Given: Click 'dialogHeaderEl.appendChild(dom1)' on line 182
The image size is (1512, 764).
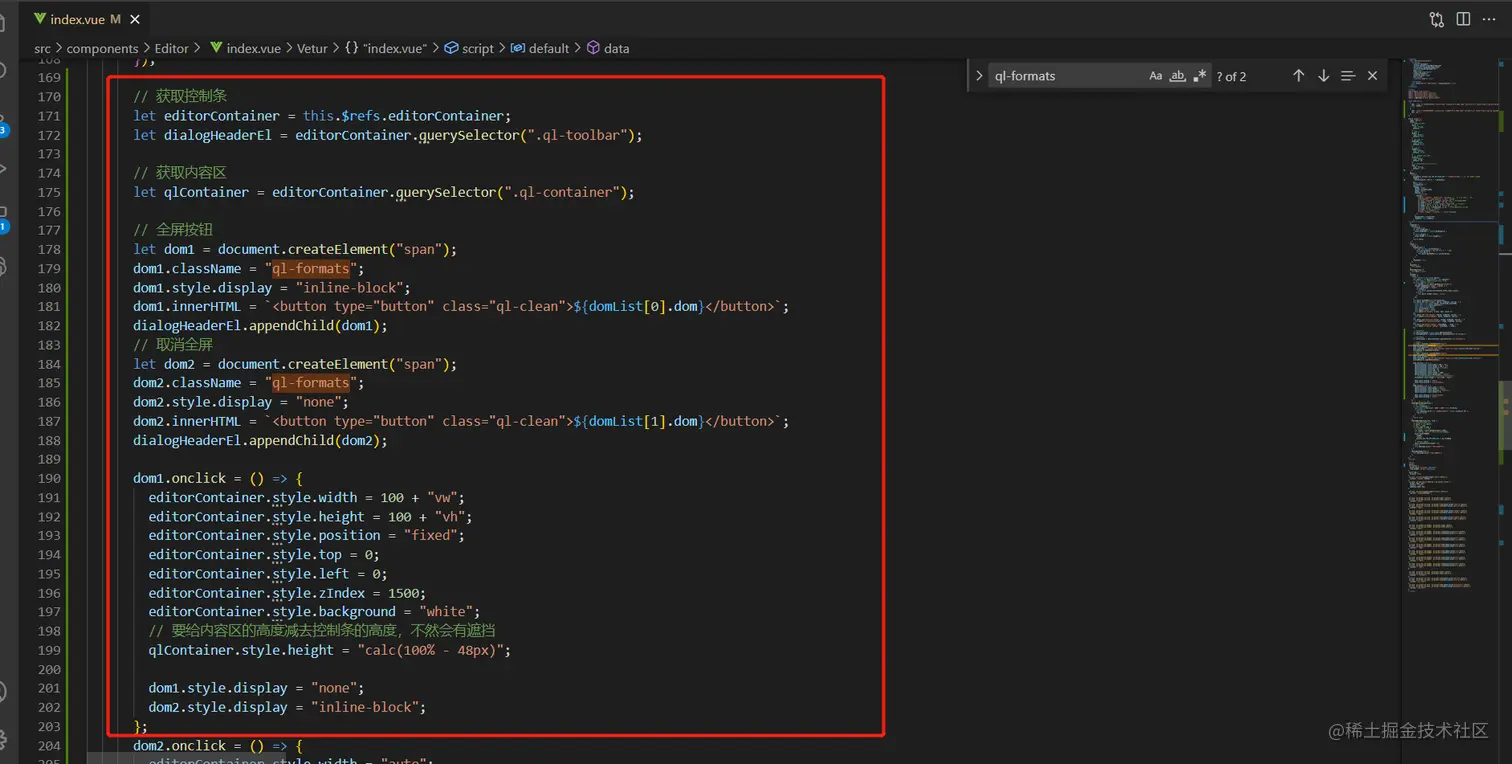Looking at the screenshot, I should 257,326.
